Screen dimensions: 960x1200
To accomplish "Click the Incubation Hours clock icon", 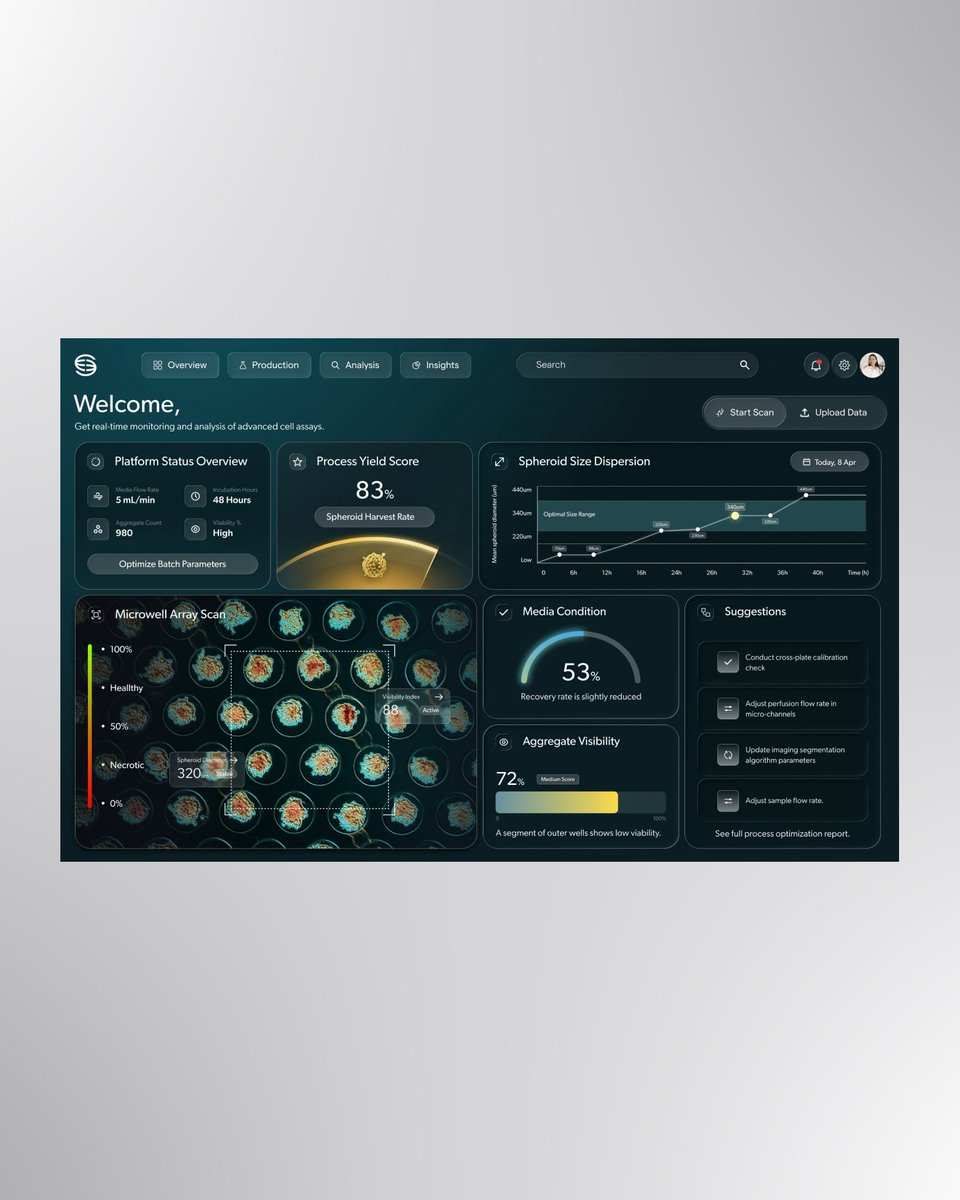I will (x=195, y=495).
